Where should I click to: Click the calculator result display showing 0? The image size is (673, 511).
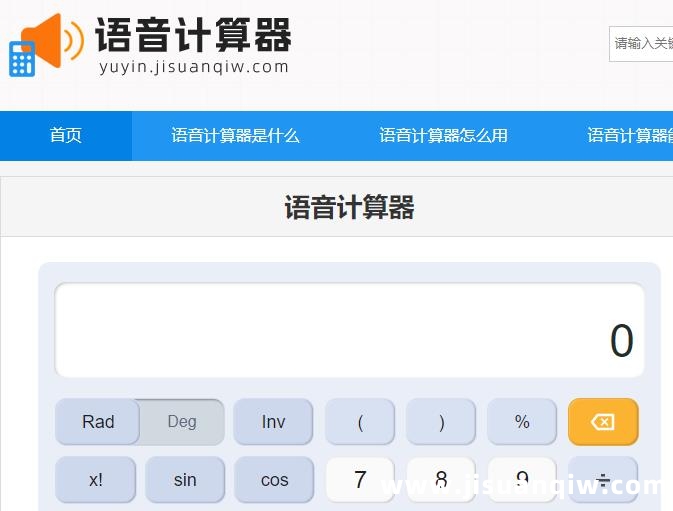coord(349,331)
